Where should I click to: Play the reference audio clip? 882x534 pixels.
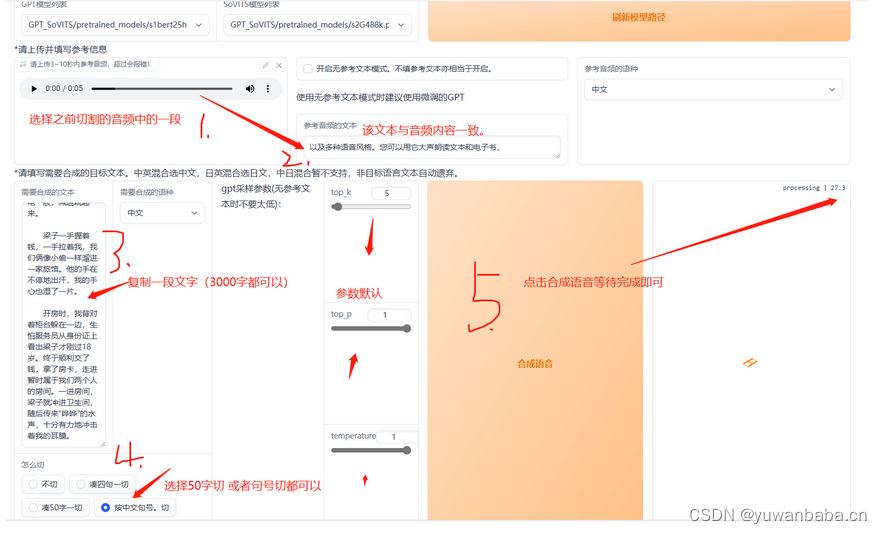point(34,89)
